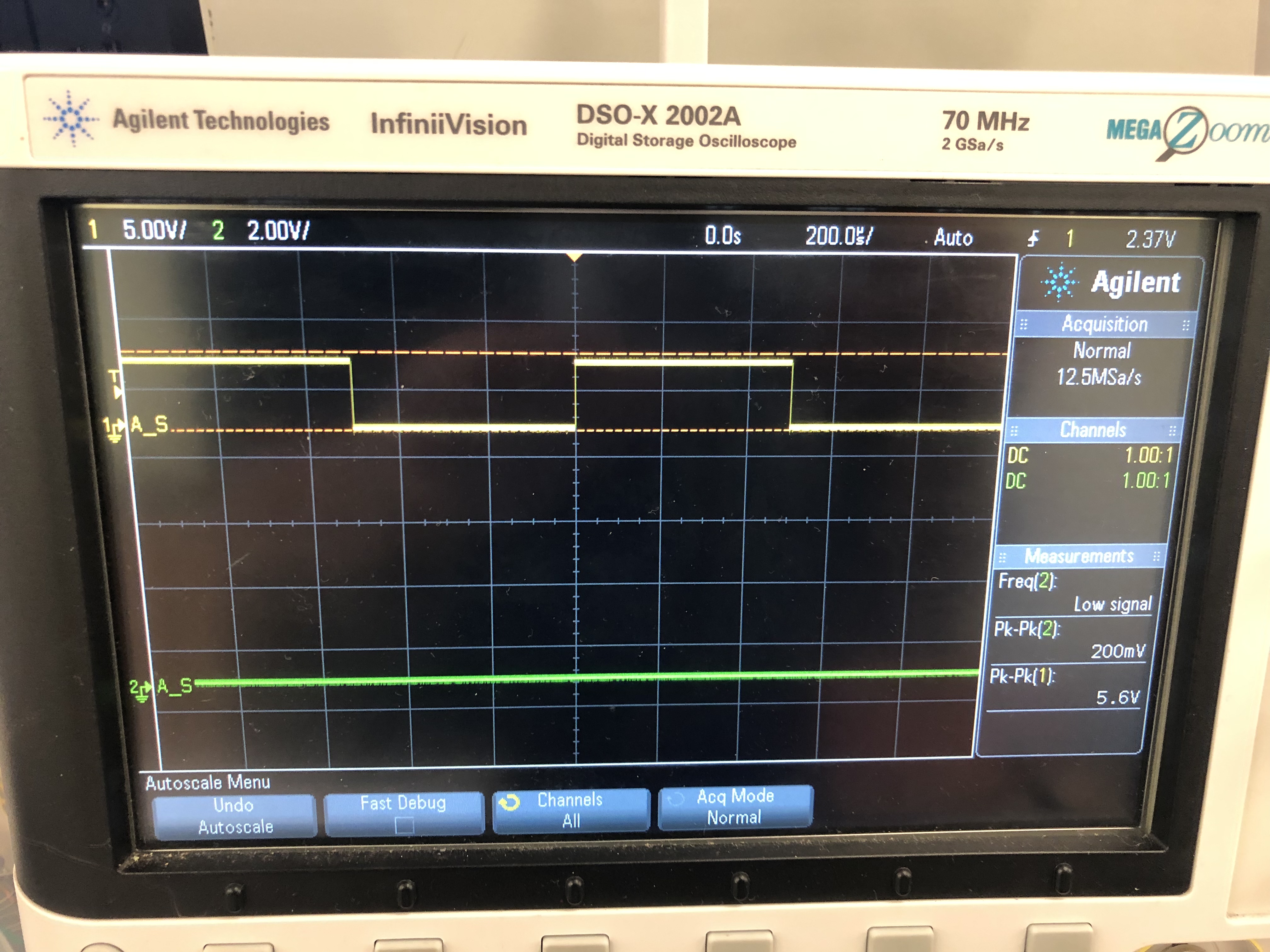Screen dimensions: 1270x952
Task: Click the Normal acquisition mode text
Action: click(x=1102, y=350)
